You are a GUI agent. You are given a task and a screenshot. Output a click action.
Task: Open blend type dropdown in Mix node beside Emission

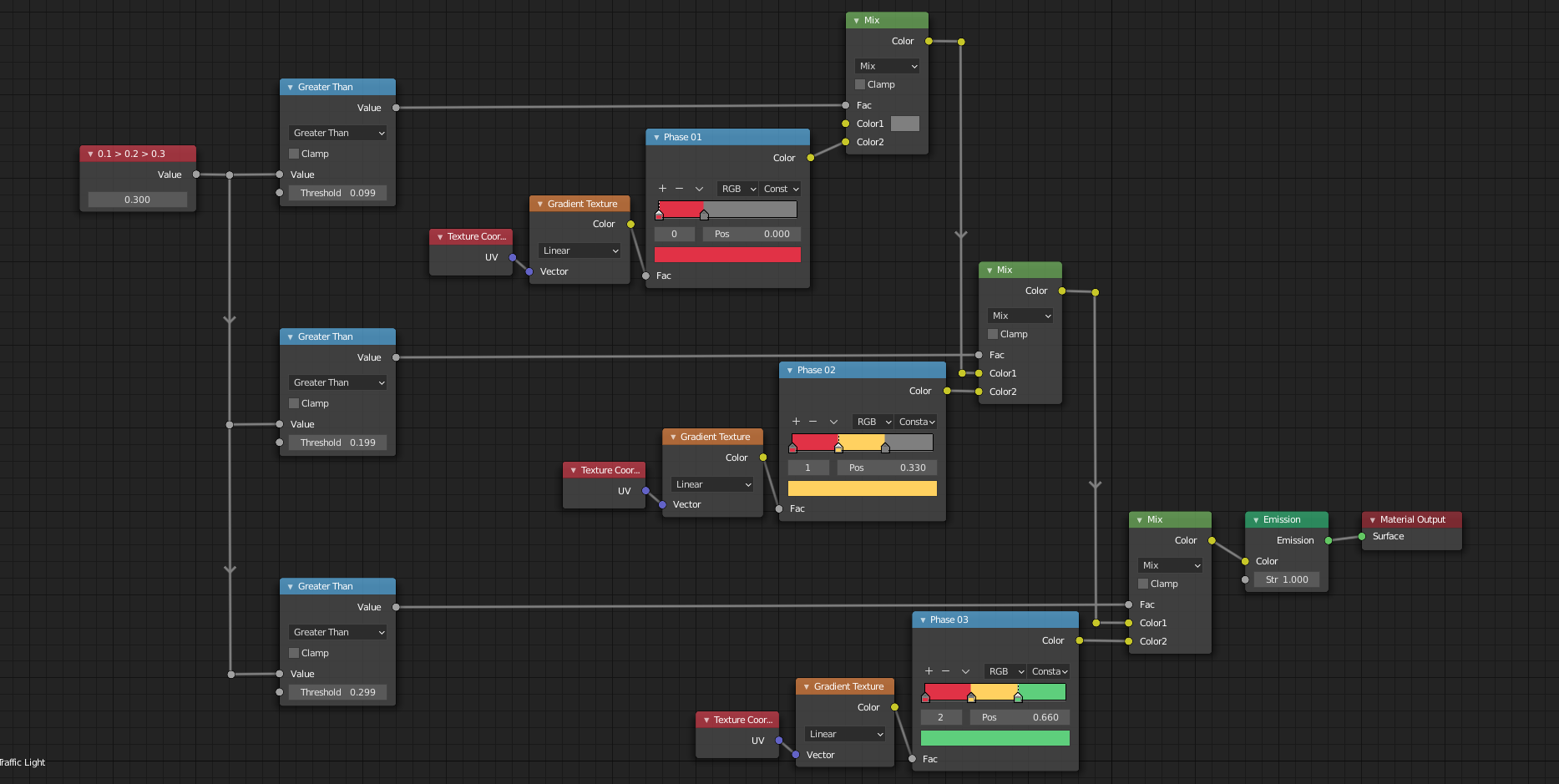tap(1170, 565)
